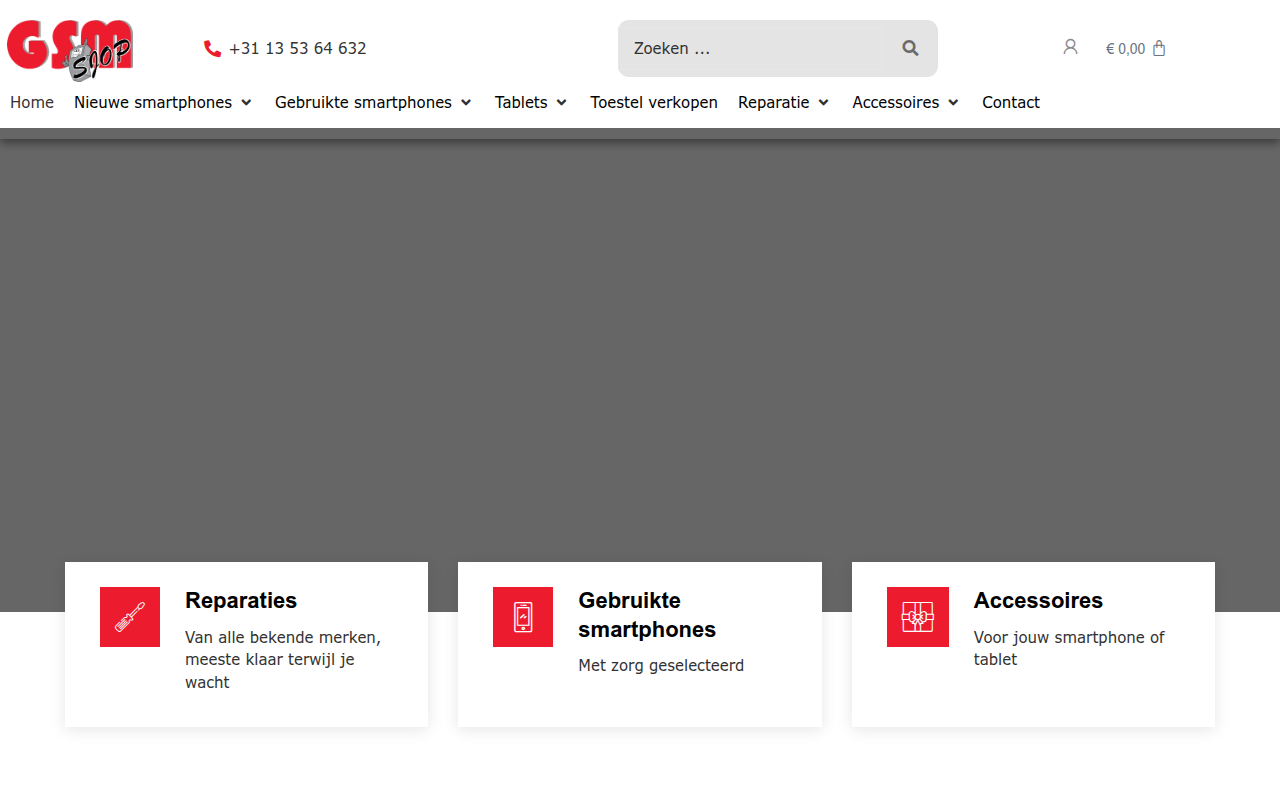Select text 'Met zorg geselecteerd'
This screenshot has height=800, width=1280.
point(661,665)
